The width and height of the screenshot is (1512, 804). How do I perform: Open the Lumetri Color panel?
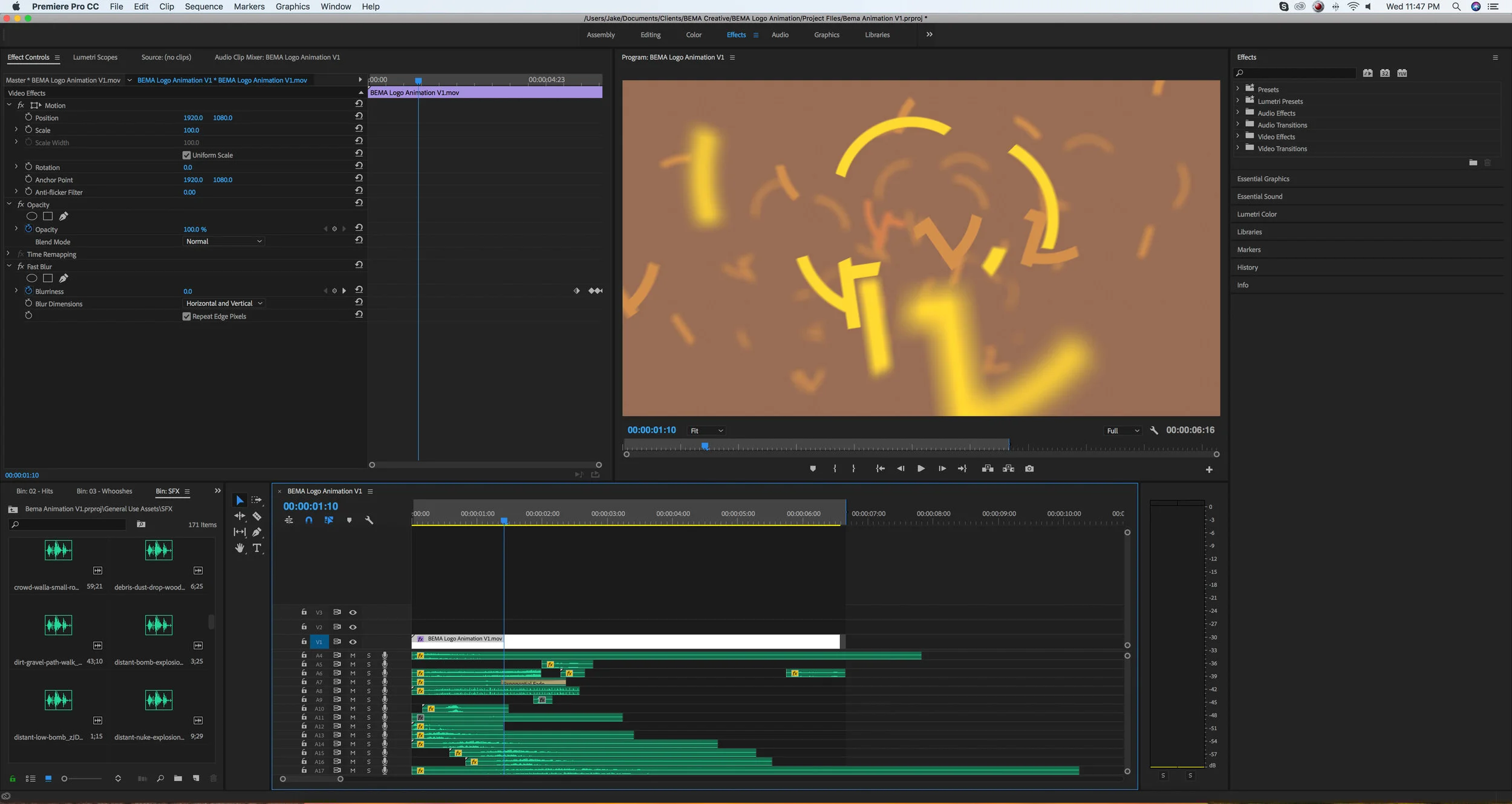coord(1257,215)
